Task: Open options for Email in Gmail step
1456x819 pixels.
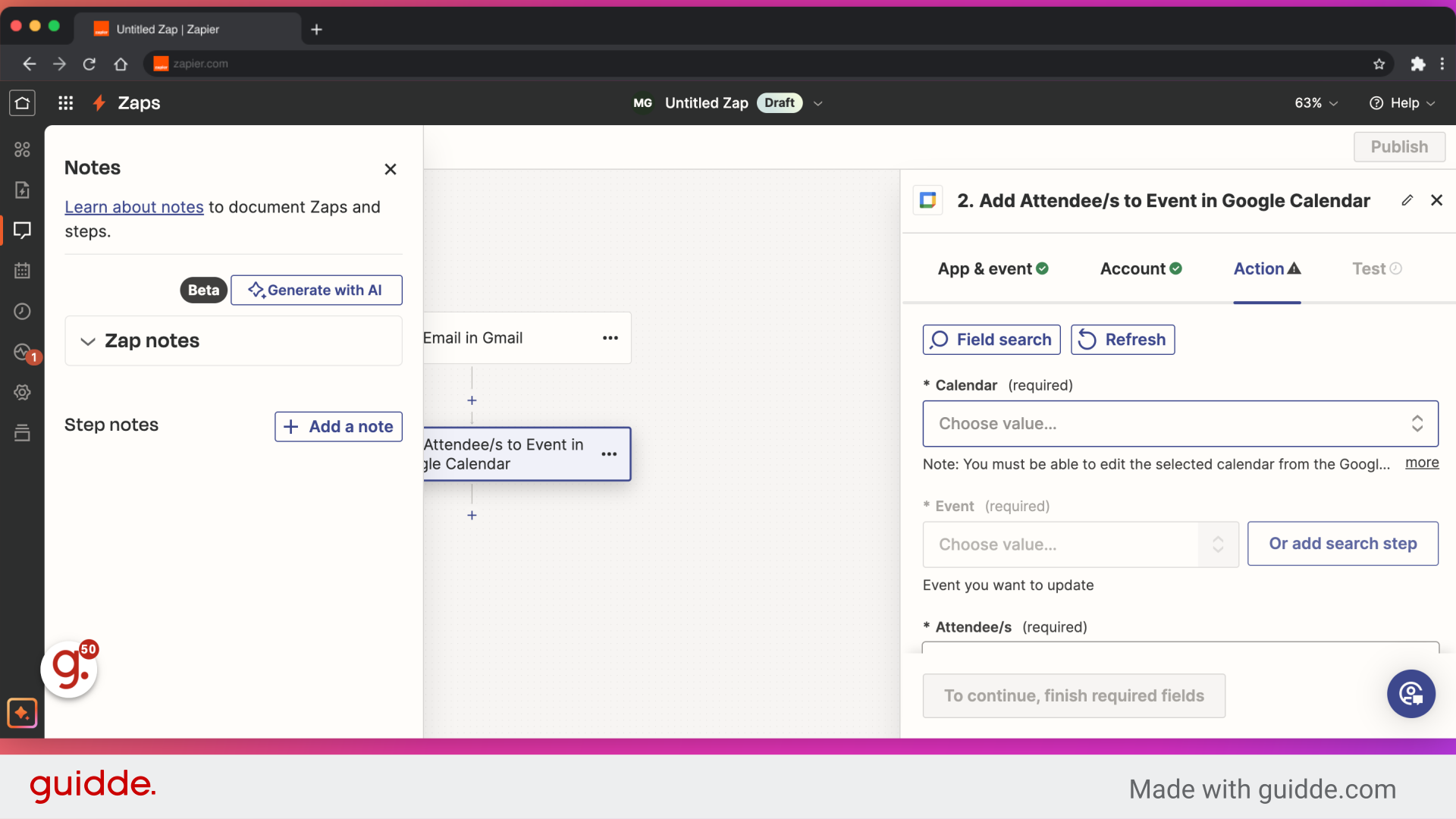Action: [610, 338]
